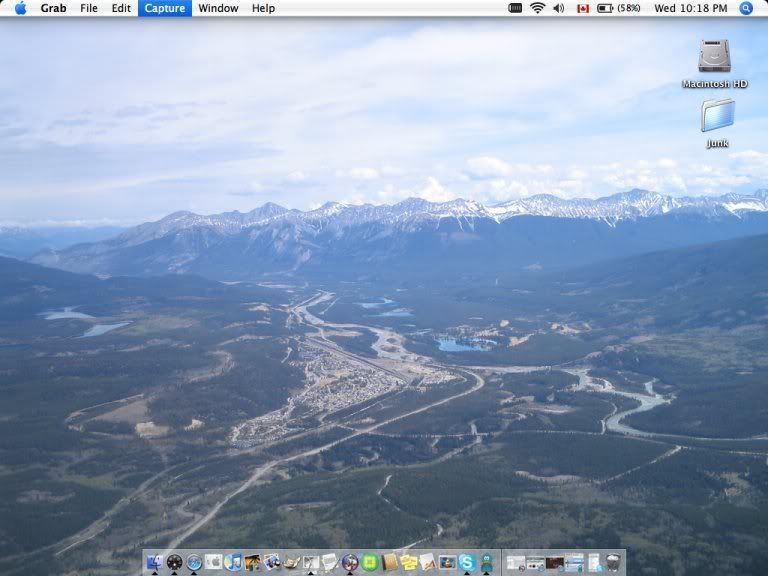Open Safari browser in the Dock
Screen dimensions: 768x576
pyautogui.click(x=194, y=562)
